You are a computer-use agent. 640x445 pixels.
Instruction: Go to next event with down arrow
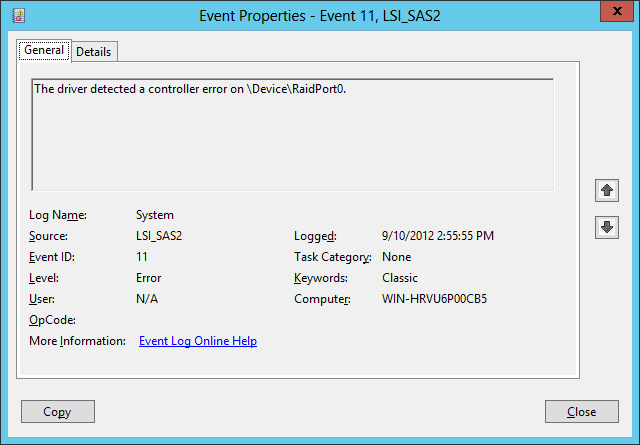tap(606, 227)
